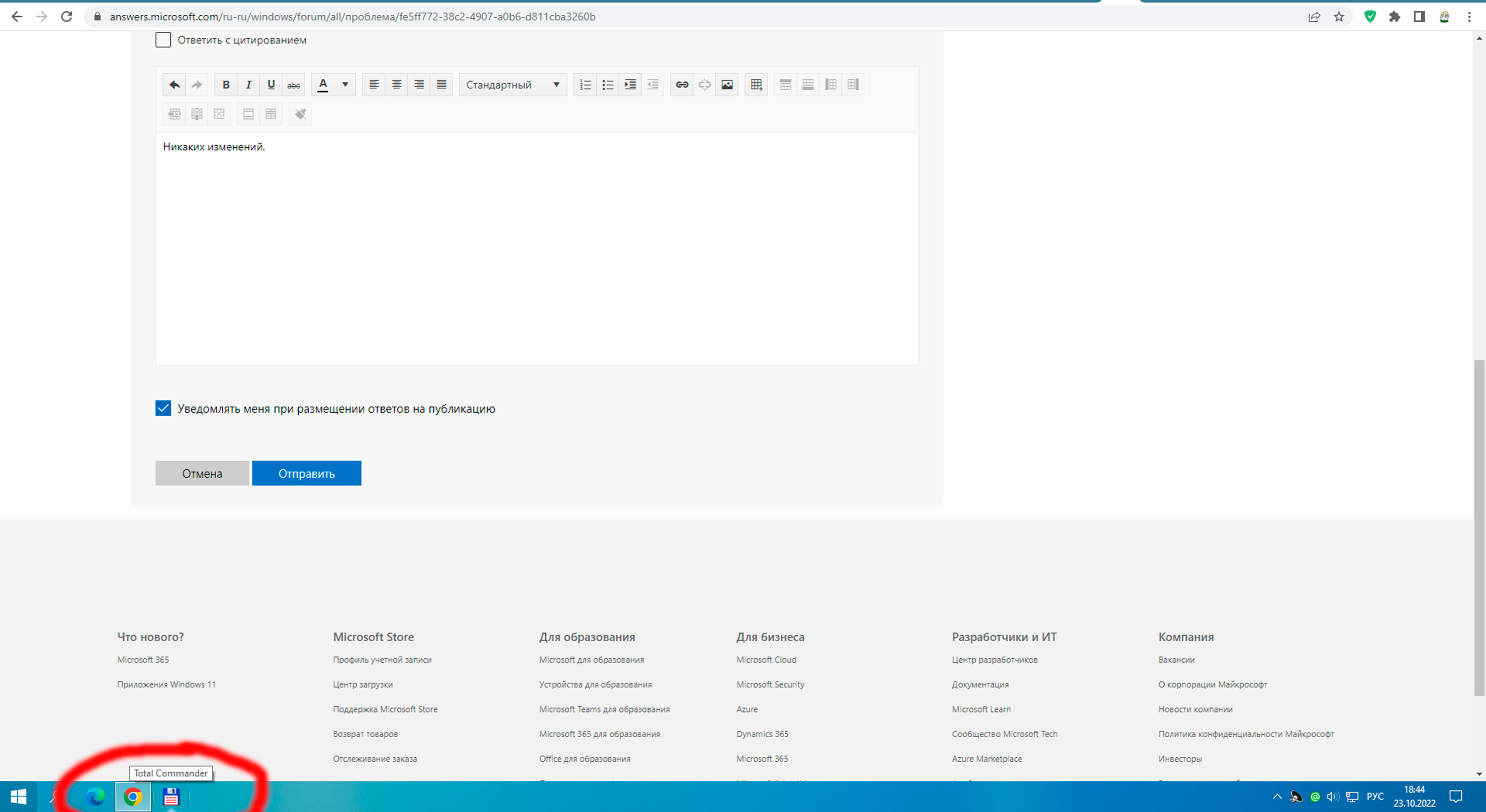This screenshot has width=1486, height=812.
Task: Increase indent of the paragraph
Action: point(630,85)
